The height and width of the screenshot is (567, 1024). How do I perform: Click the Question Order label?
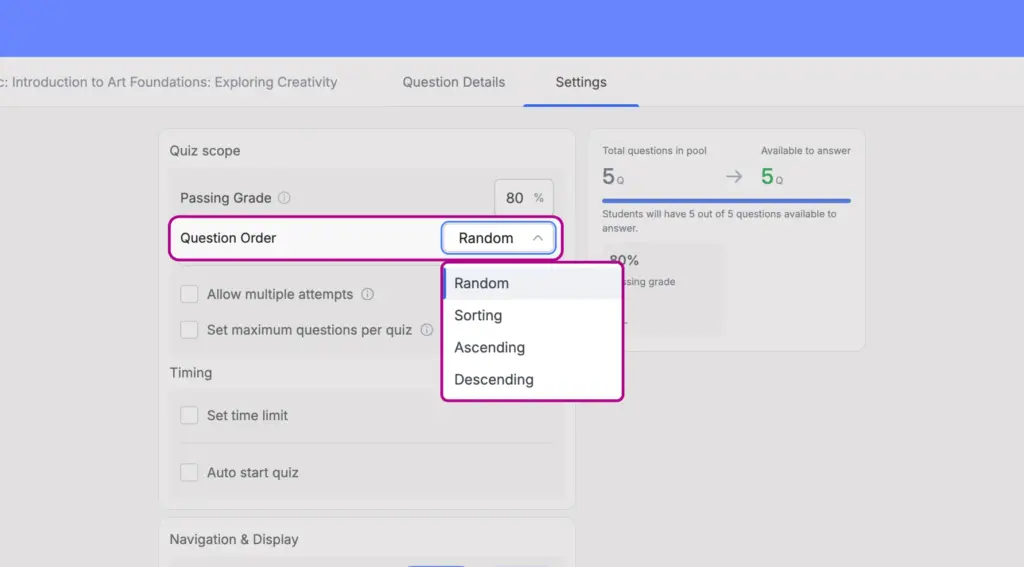click(x=228, y=238)
